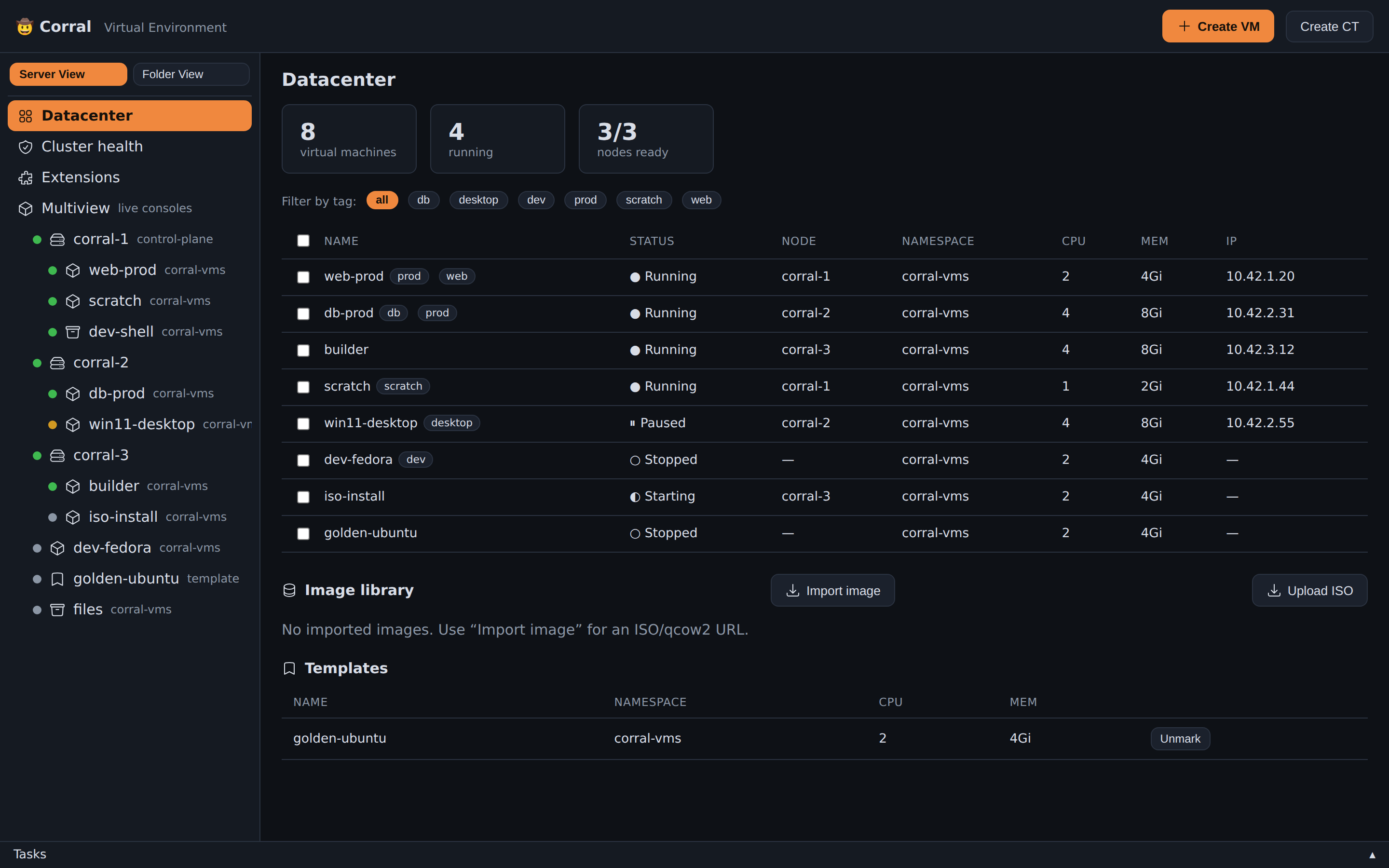Click the Extensions puzzle piece icon
Viewport: 1389px width, 868px height.
(25, 178)
